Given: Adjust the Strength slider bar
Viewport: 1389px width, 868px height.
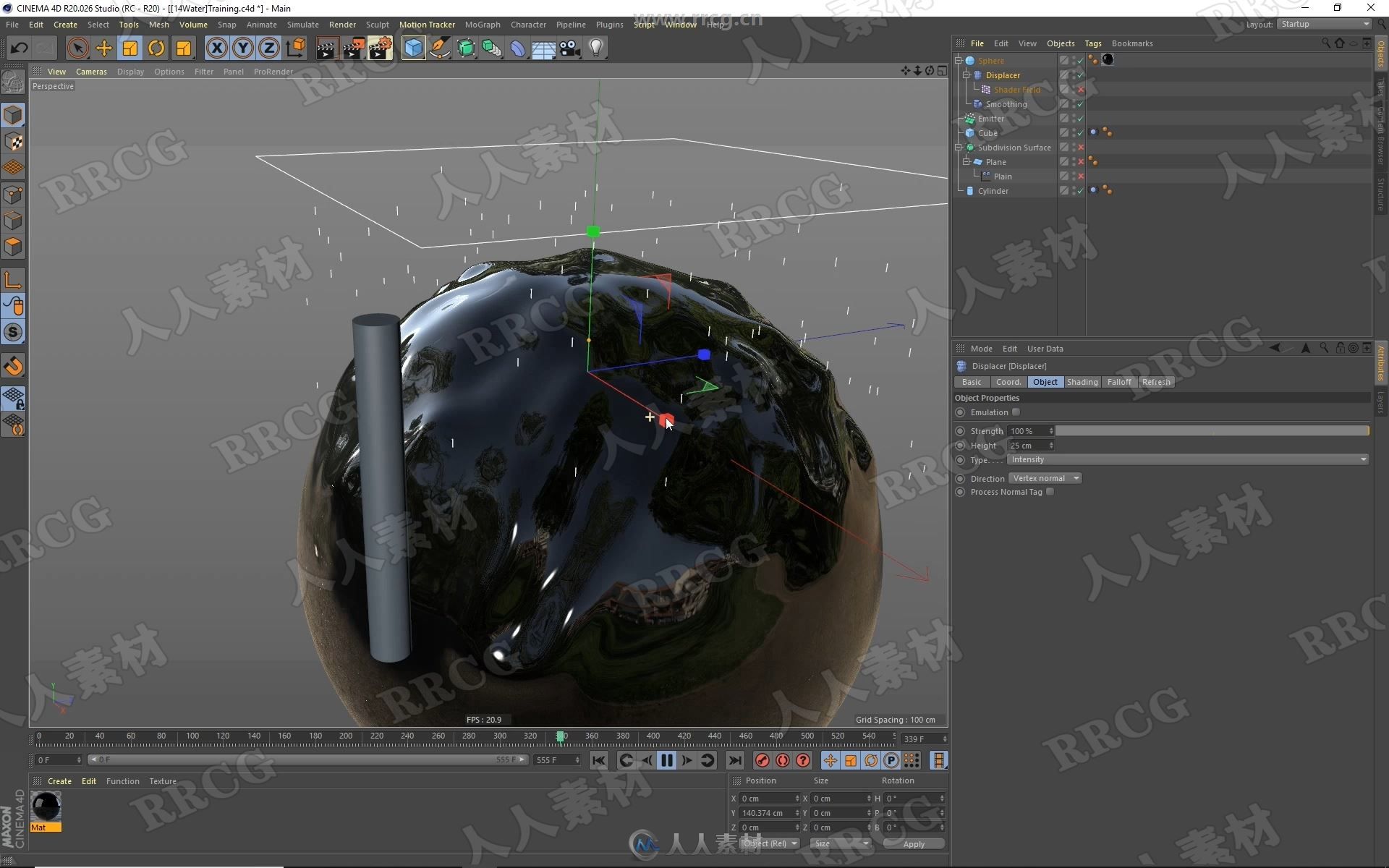Looking at the screenshot, I should click(1212, 431).
